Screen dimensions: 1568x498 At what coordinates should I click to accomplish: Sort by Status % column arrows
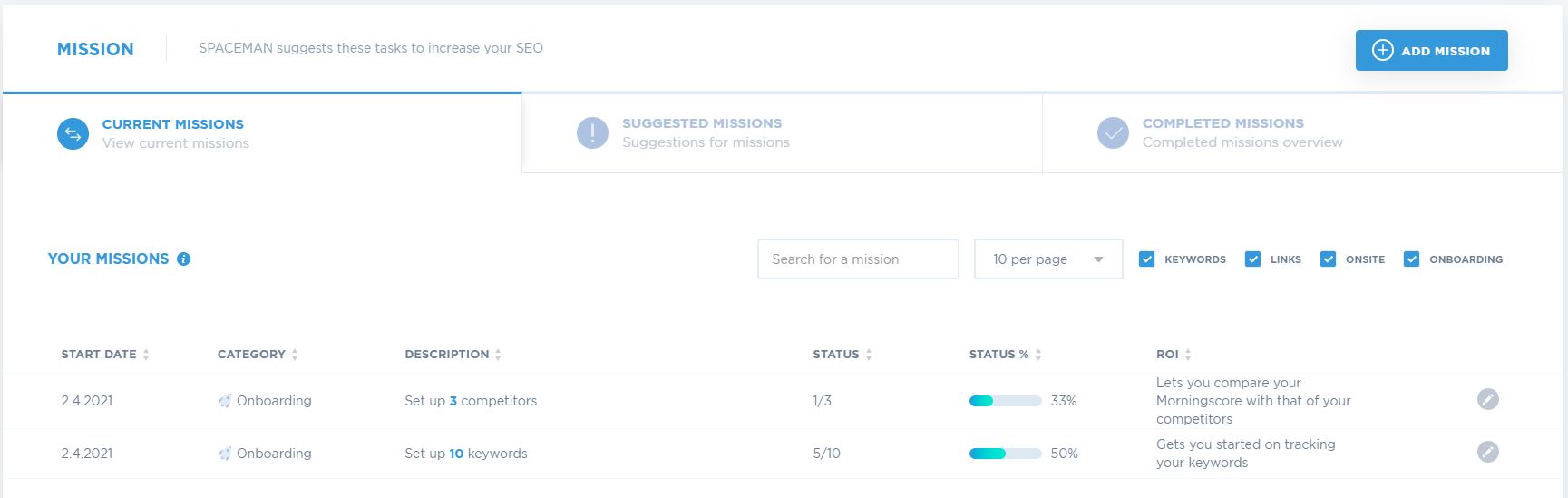coord(1038,355)
